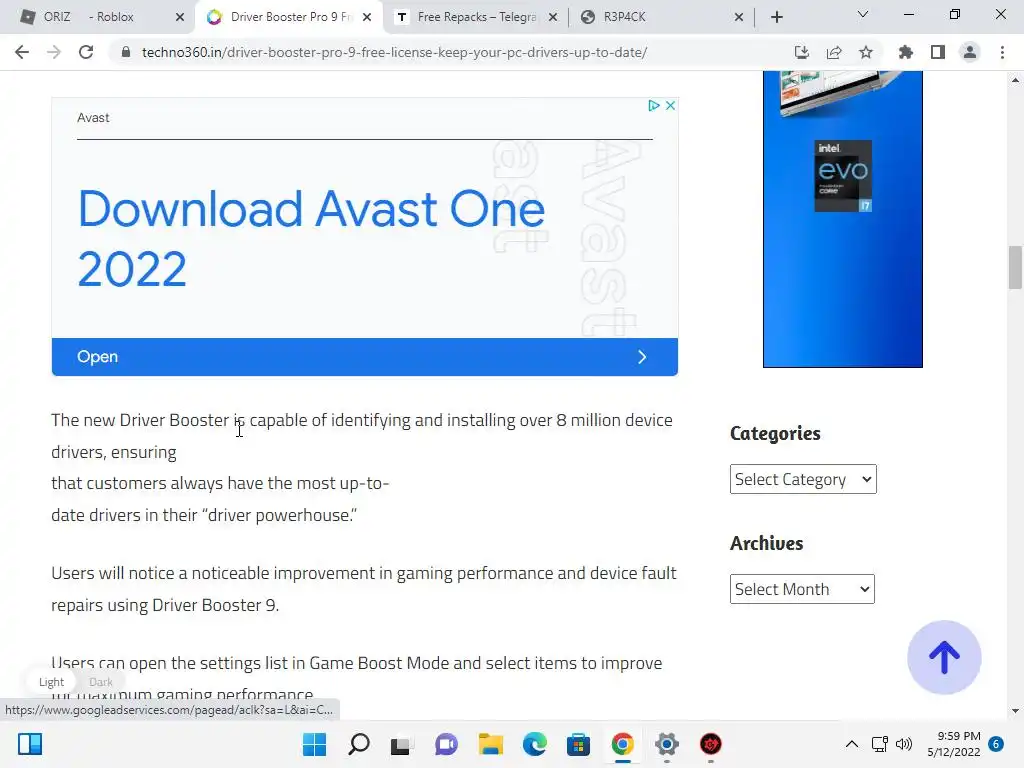
Task: Switch to Dark theme mode
Action: 101,682
